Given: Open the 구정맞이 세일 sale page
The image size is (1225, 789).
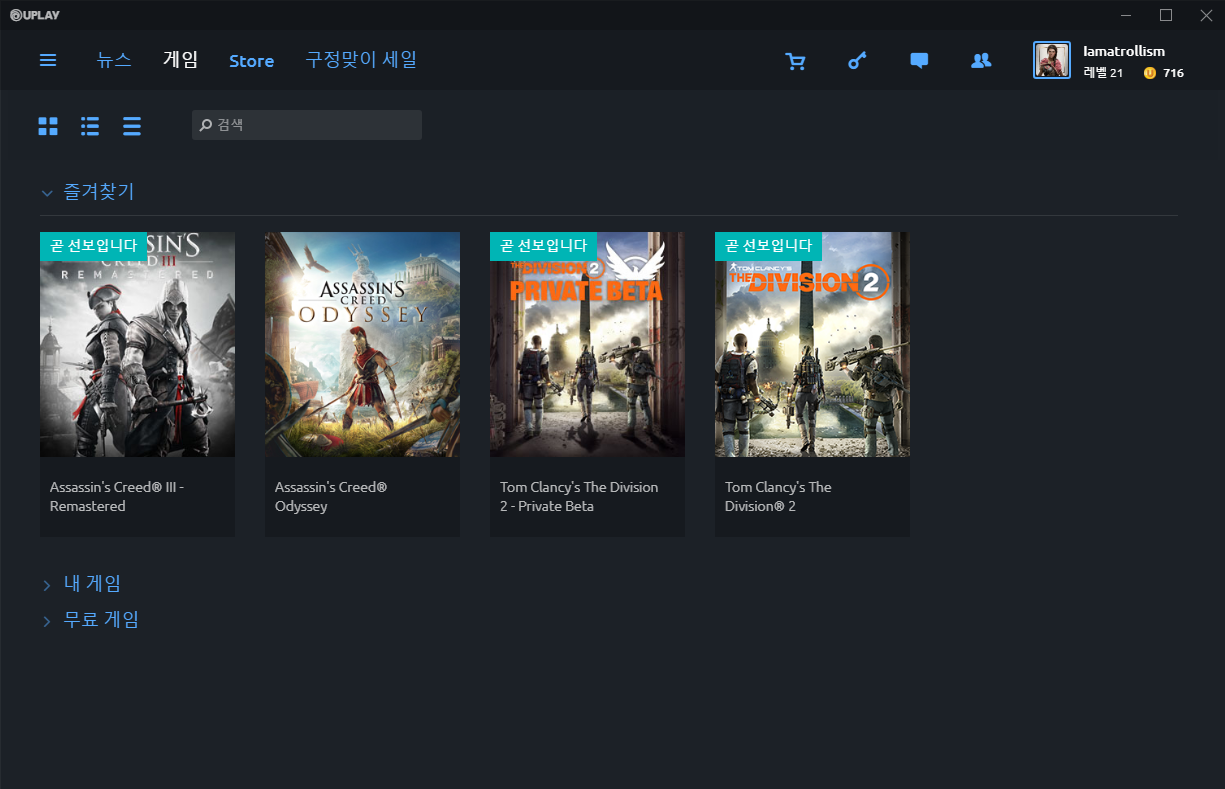Looking at the screenshot, I should point(361,60).
